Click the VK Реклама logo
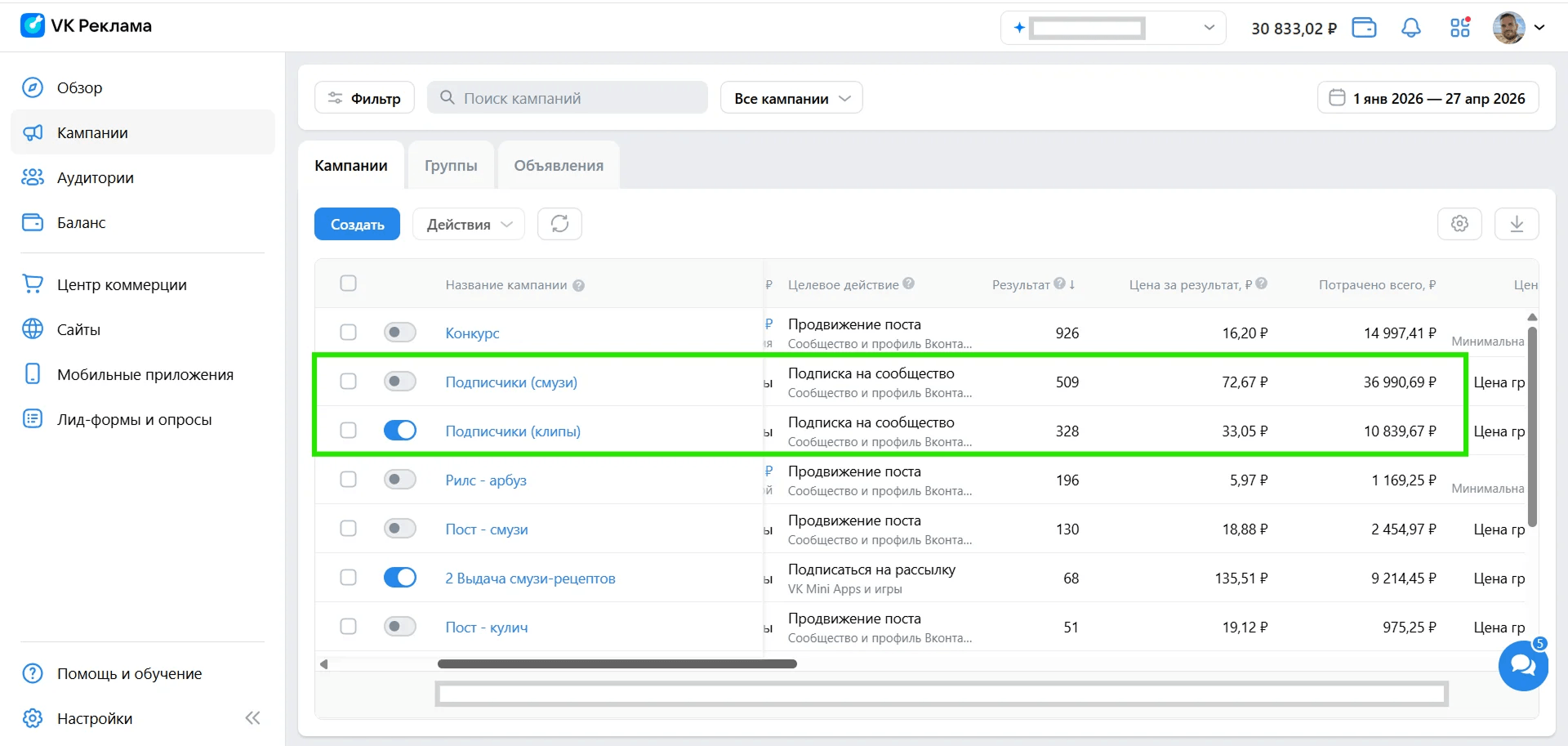This screenshot has width=1568, height=746. [86, 25]
